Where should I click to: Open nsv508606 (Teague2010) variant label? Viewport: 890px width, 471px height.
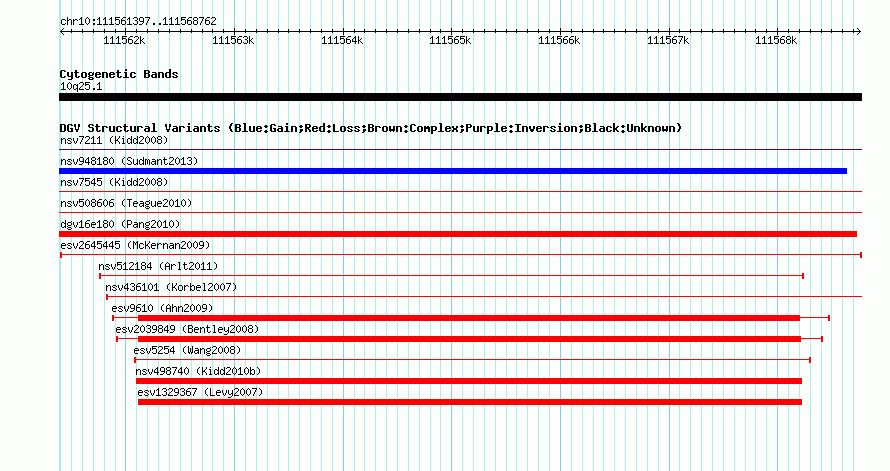click(126, 203)
